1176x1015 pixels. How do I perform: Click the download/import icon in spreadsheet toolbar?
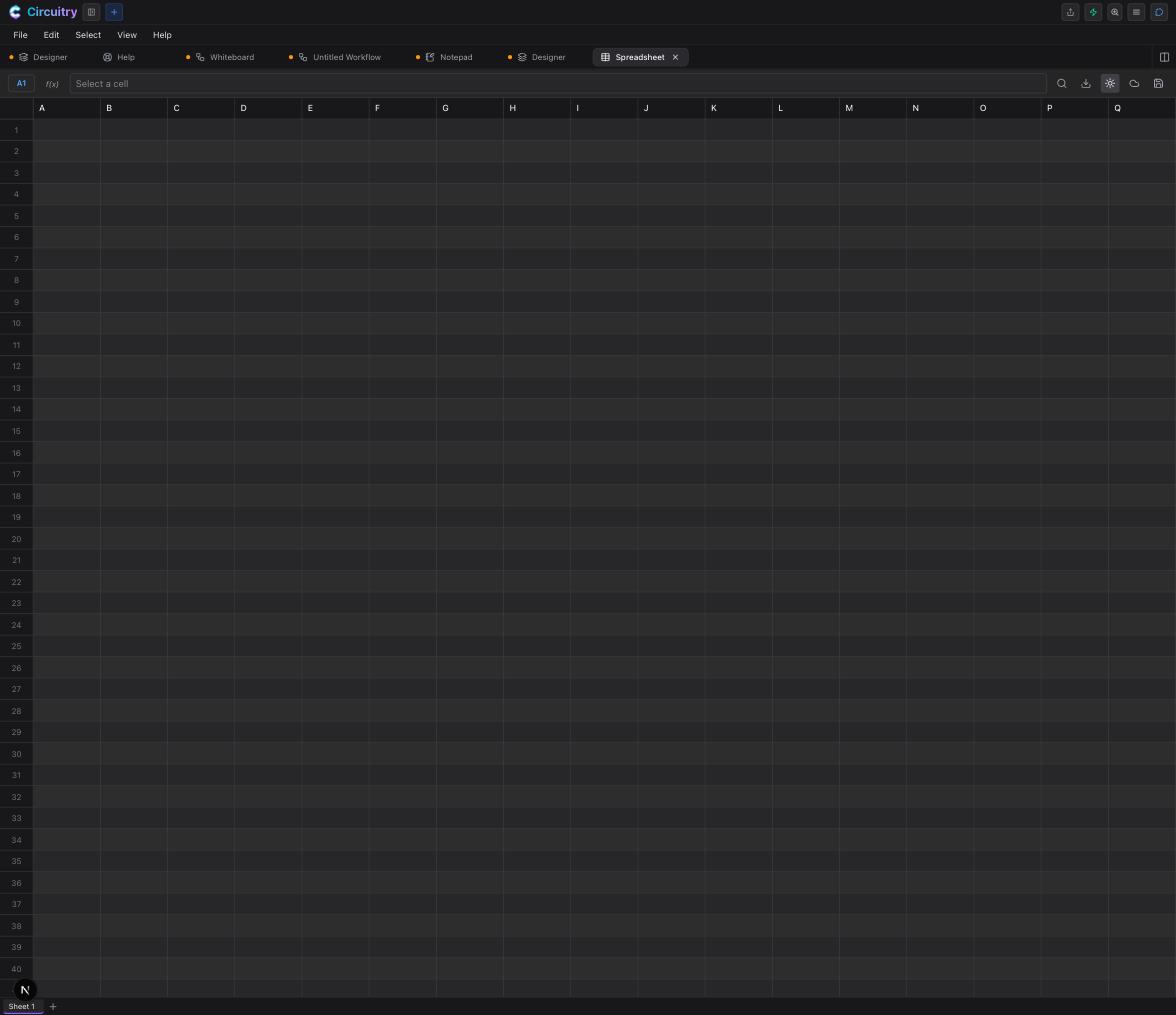pyautogui.click(x=1085, y=83)
